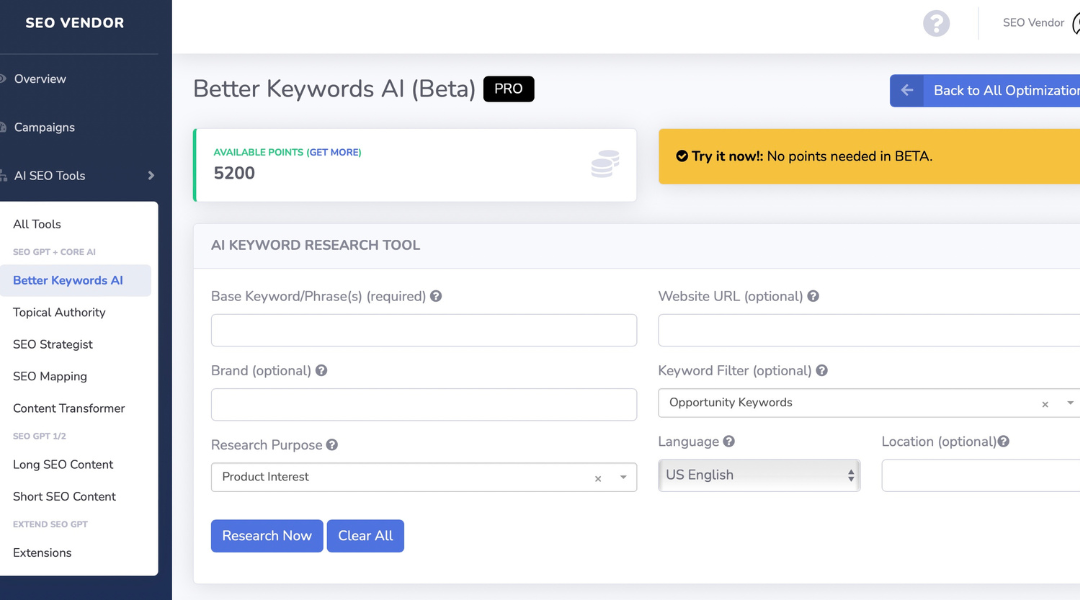Open help tooltip for Language

click(729, 442)
